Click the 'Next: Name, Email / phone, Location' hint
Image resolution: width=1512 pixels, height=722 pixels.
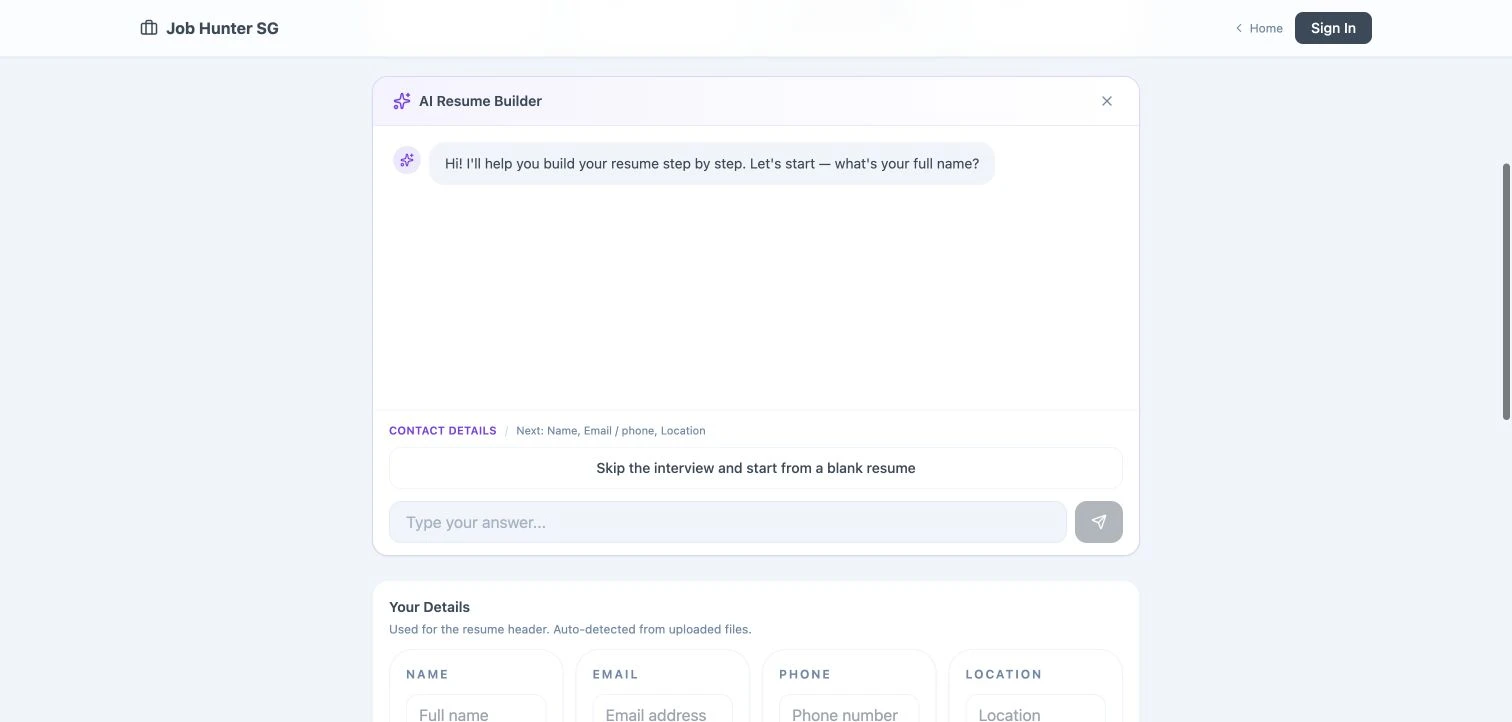pyautogui.click(x=611, y=431)
